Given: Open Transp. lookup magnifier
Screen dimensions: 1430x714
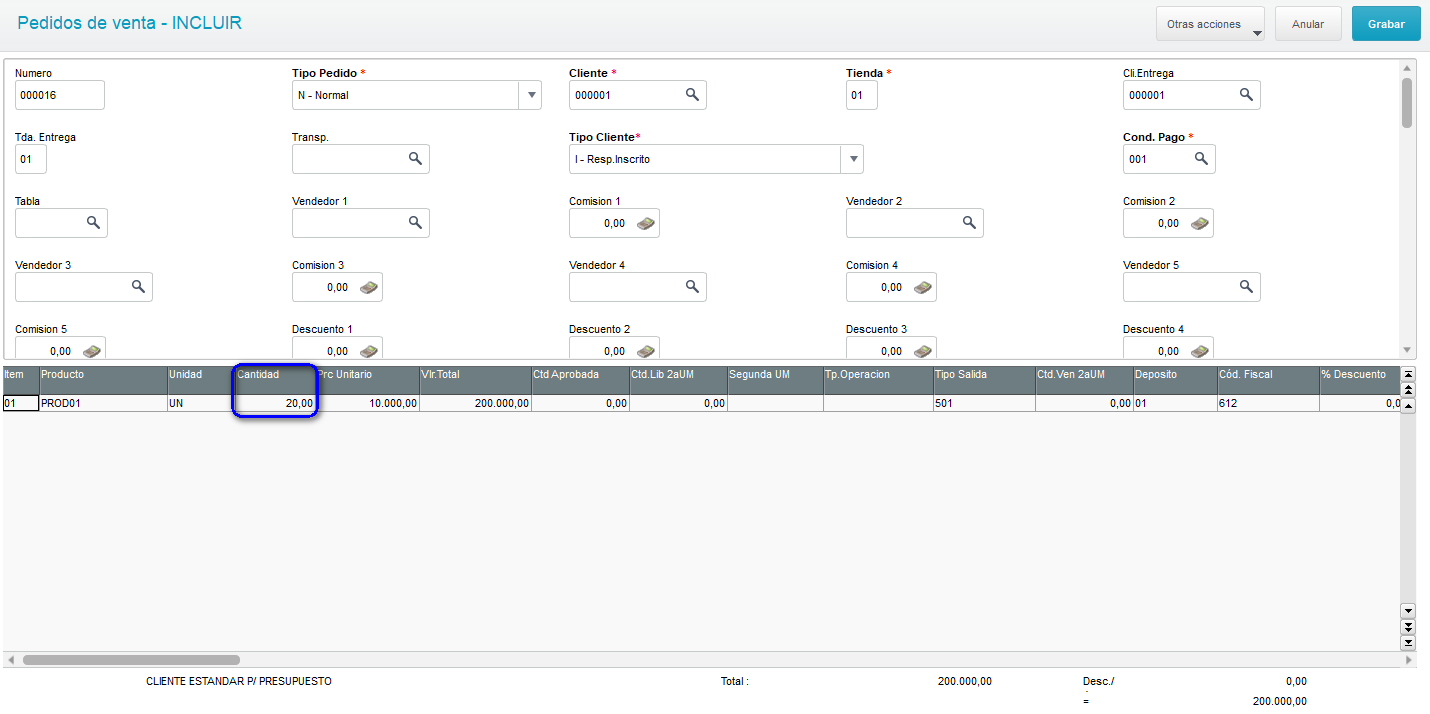Looking at the screenshot, I should point(415,158).
